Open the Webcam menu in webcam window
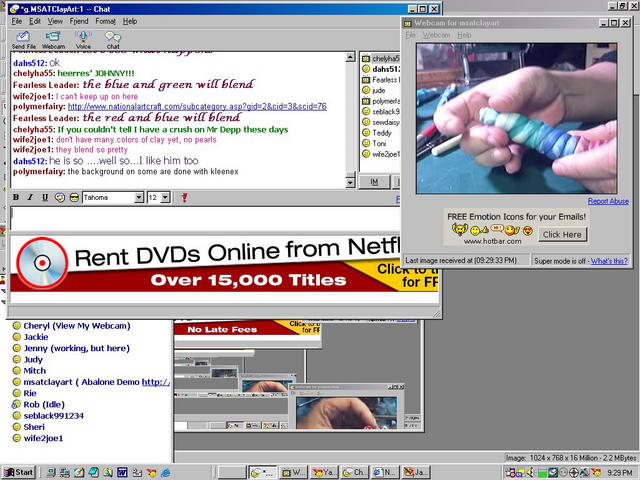640x480 pixels. tap(436, 35)
